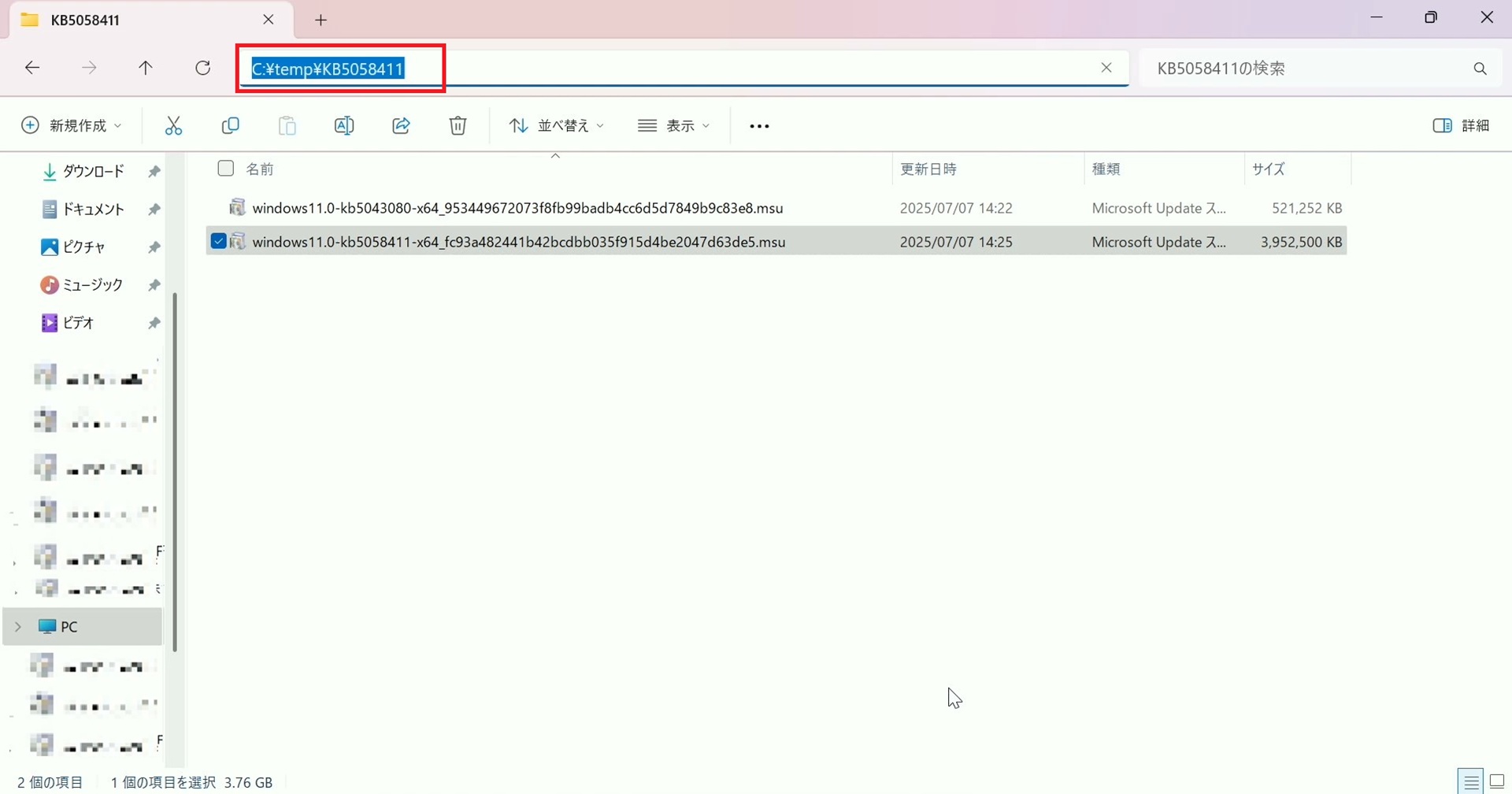Screen dimensions: 1512x794
Task: Open a new tab with plus button
Action: point(321,20)
